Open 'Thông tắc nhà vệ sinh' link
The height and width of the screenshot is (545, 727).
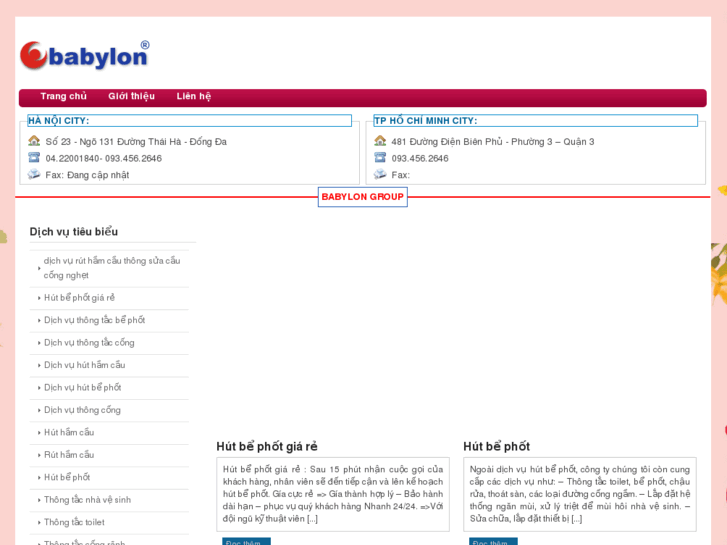click(87, 500)
